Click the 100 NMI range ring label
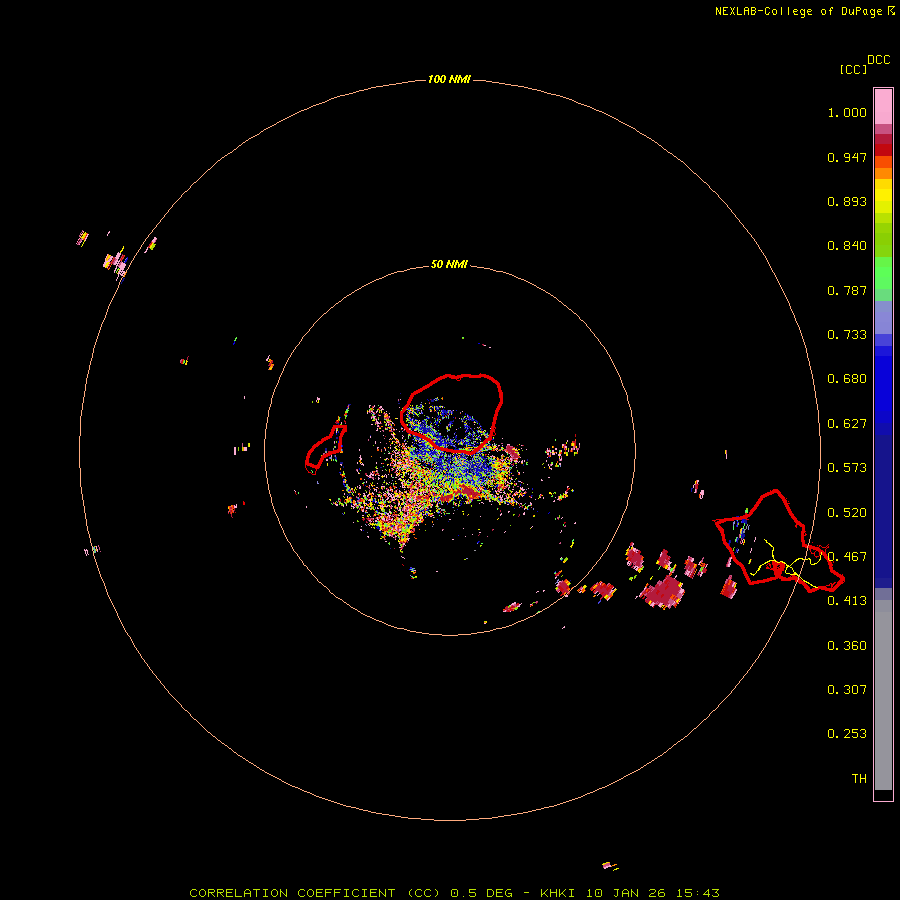Image resolution: width=900 pixels, height=900 pixels. (x=449, y=79)
